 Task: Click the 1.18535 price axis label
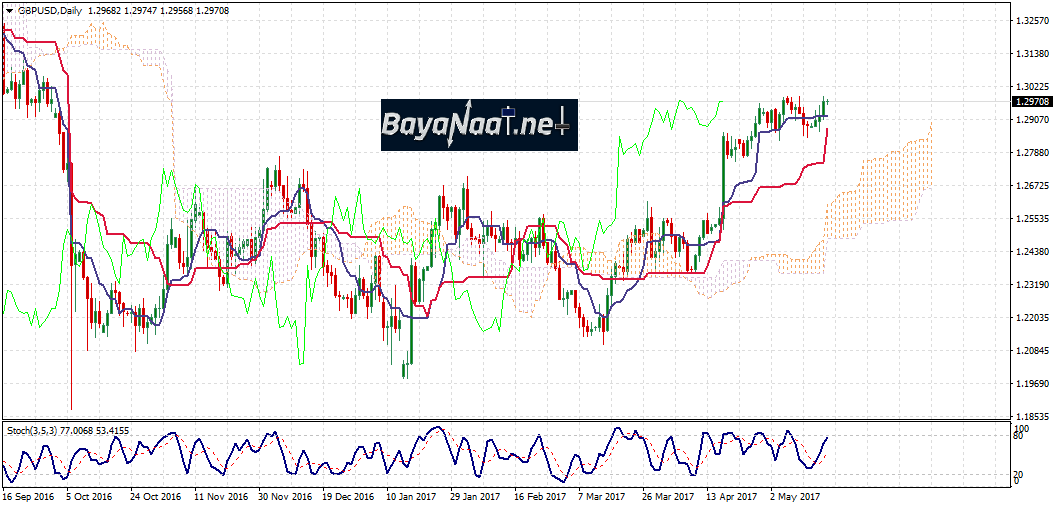(x=1031, y=416)
